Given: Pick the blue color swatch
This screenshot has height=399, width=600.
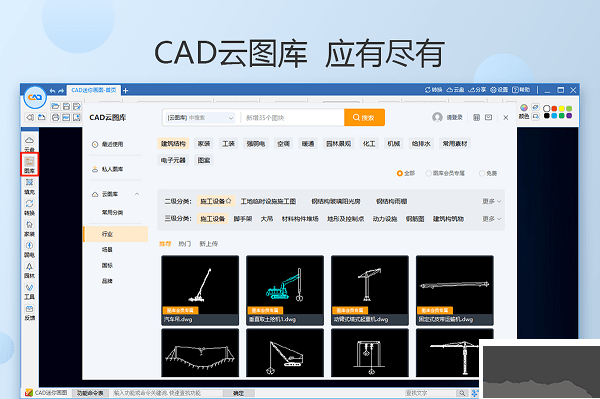Looking at the screenshot, I should tap(554, 116).
